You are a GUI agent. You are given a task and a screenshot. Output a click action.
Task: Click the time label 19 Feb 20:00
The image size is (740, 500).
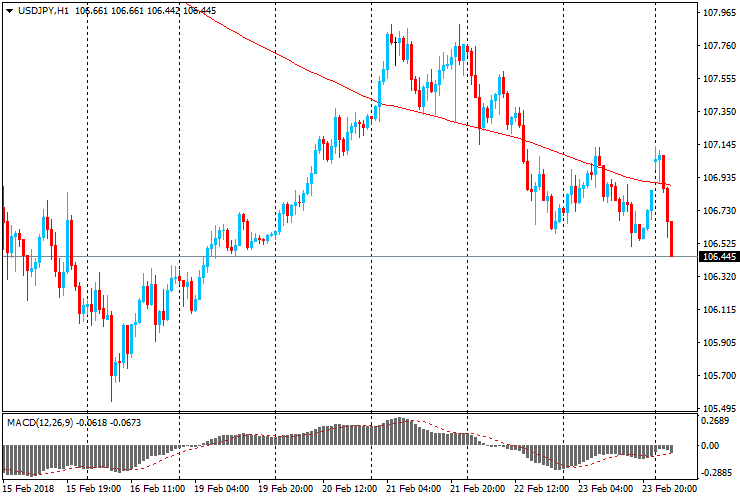click(285, 489)
